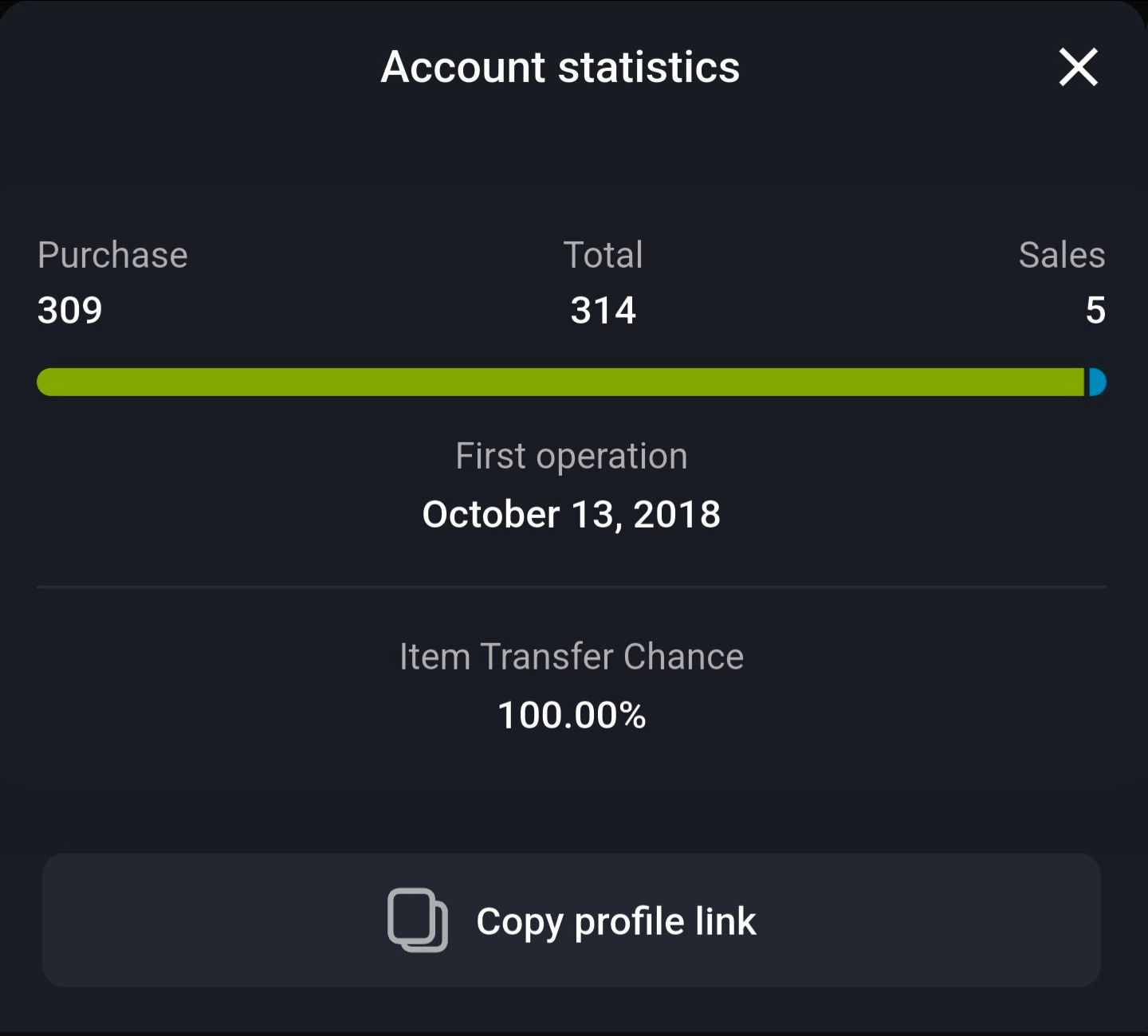The image size is (1148, 1036).
Task: Click the blue sales segment of bar
Action: pos(1097,383)
